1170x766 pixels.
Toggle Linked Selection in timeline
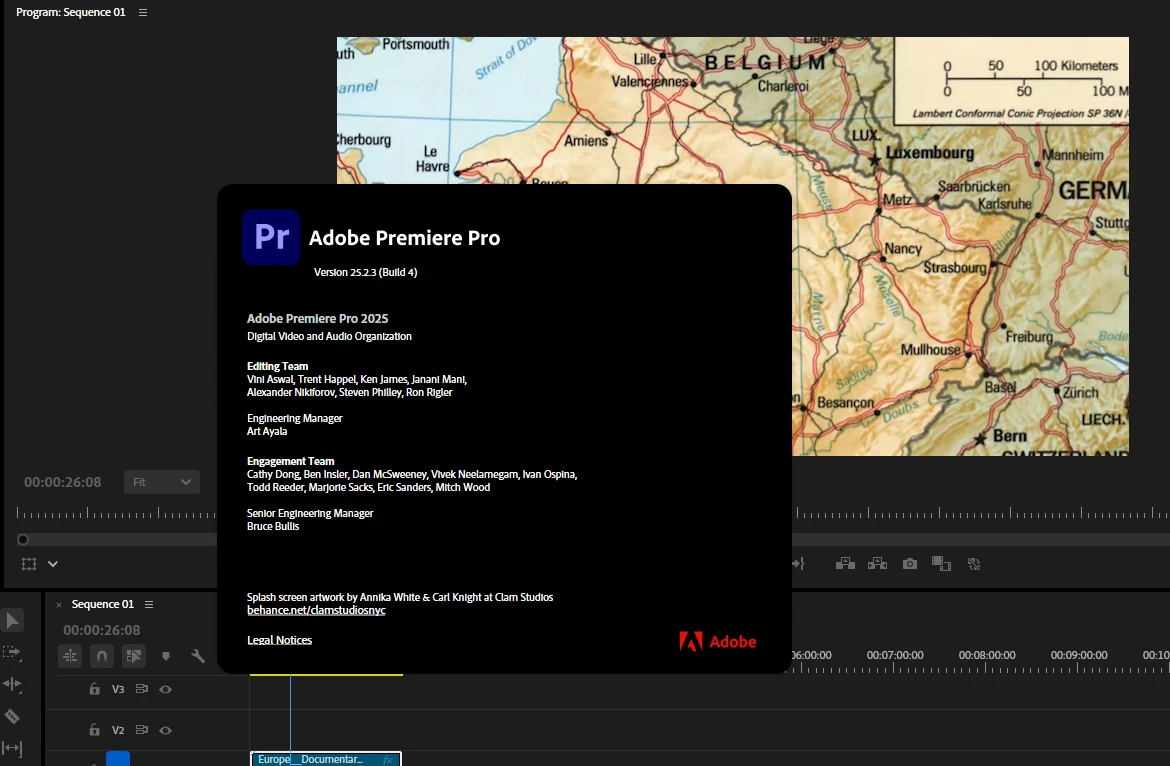[134, 656]
